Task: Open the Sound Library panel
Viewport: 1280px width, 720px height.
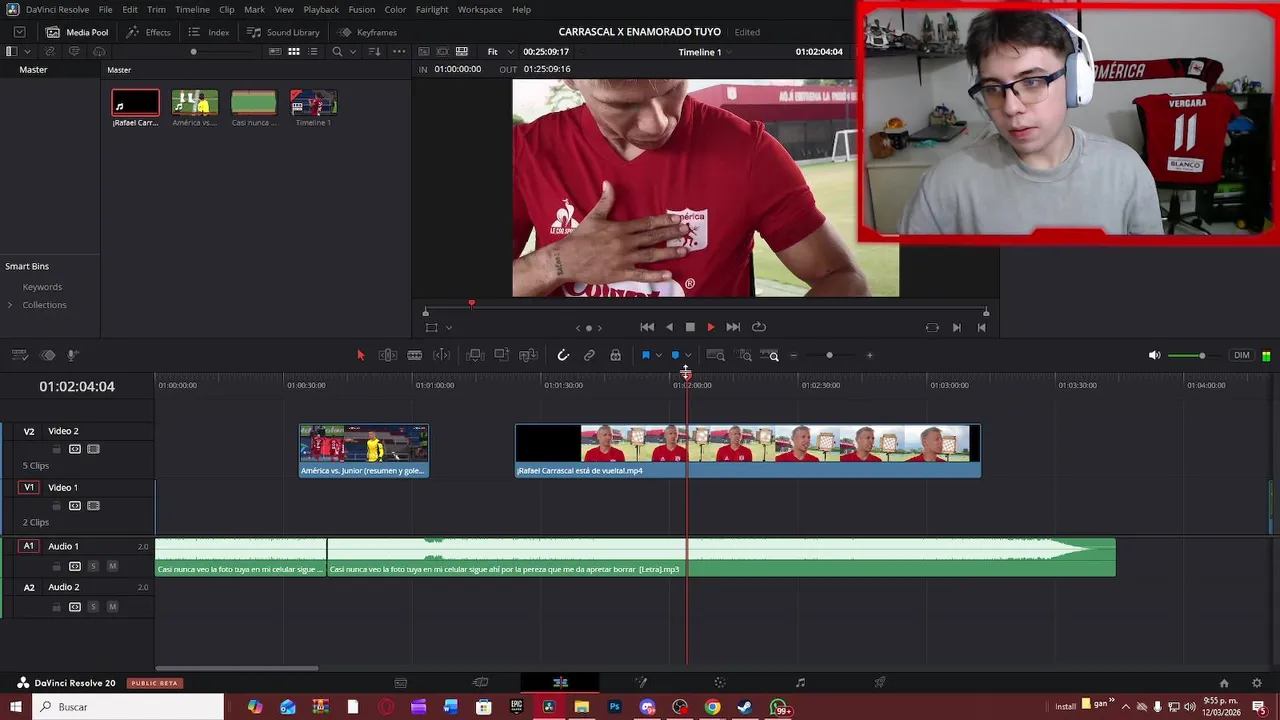Action: pos(283,32)
